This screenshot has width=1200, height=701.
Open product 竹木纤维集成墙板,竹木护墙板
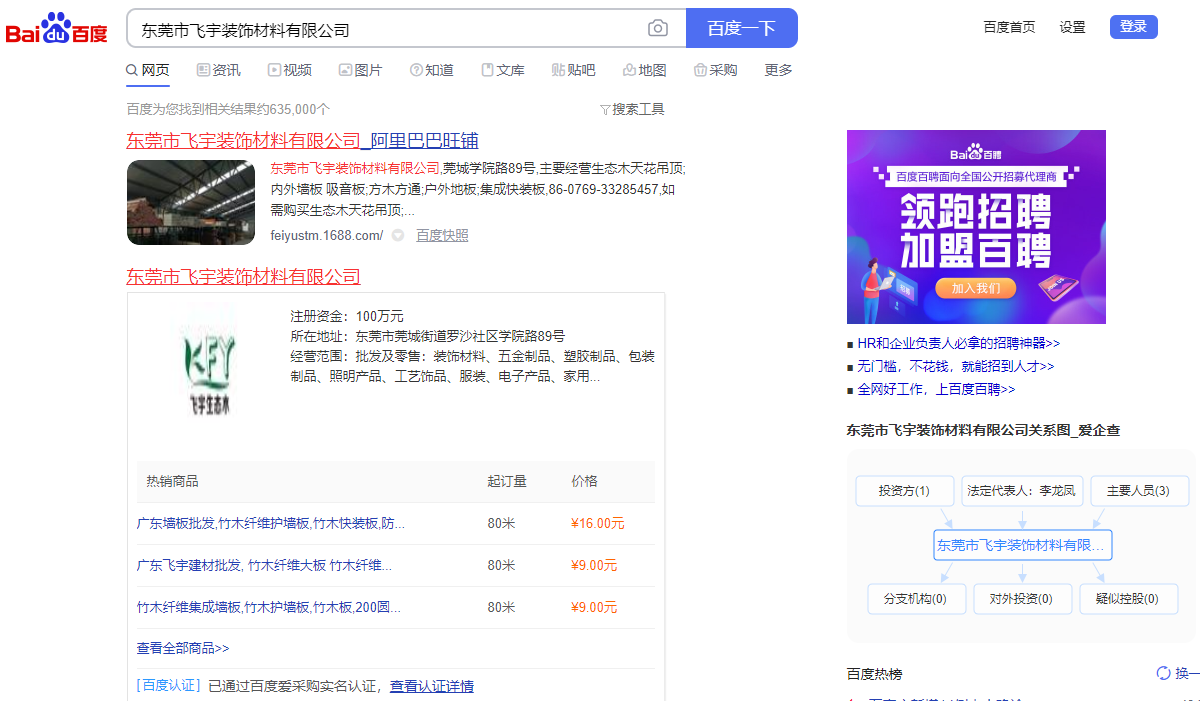pos(270,607)
